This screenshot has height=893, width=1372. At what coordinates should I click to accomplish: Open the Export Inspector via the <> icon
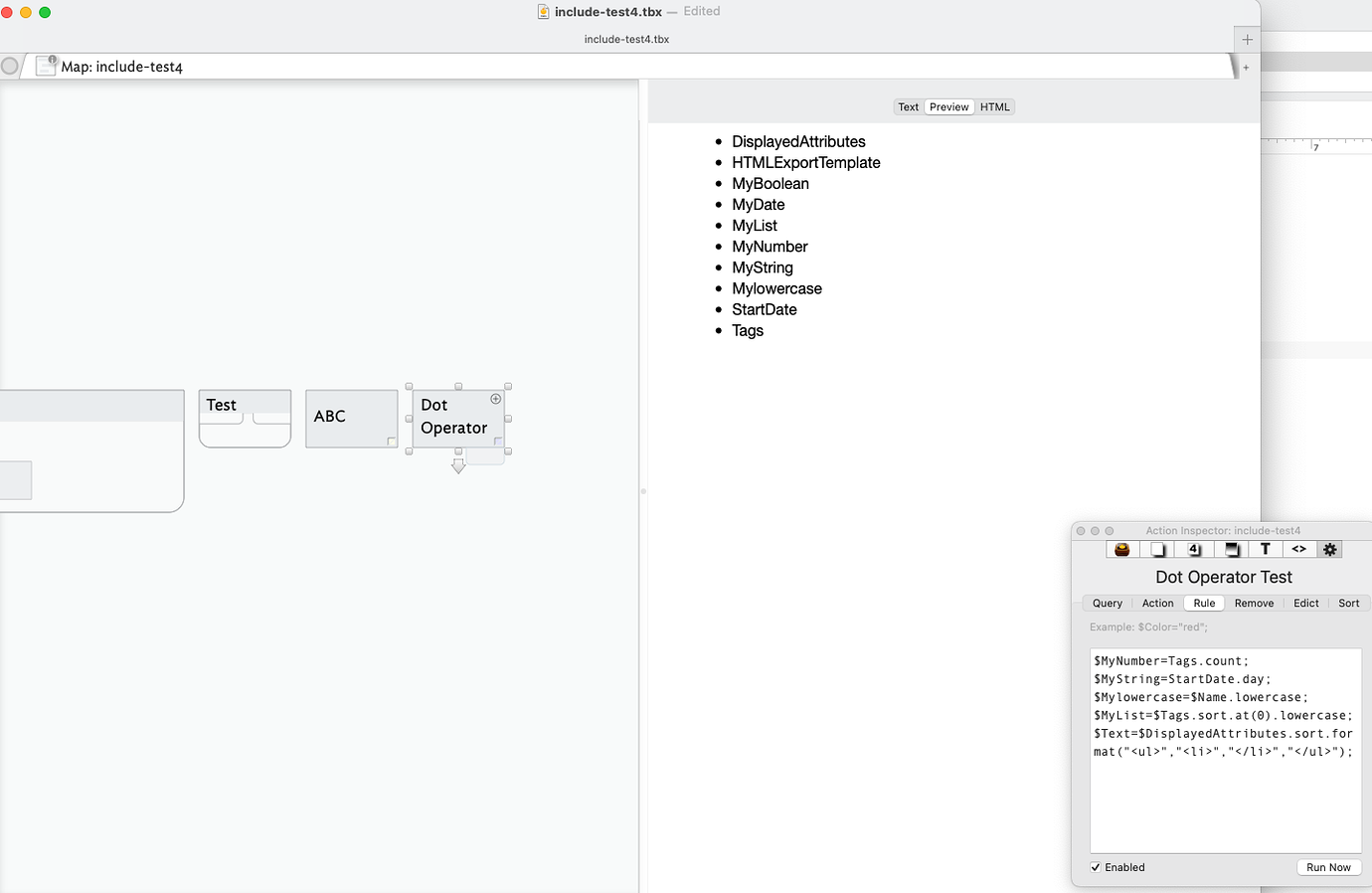coord(1298,548)
